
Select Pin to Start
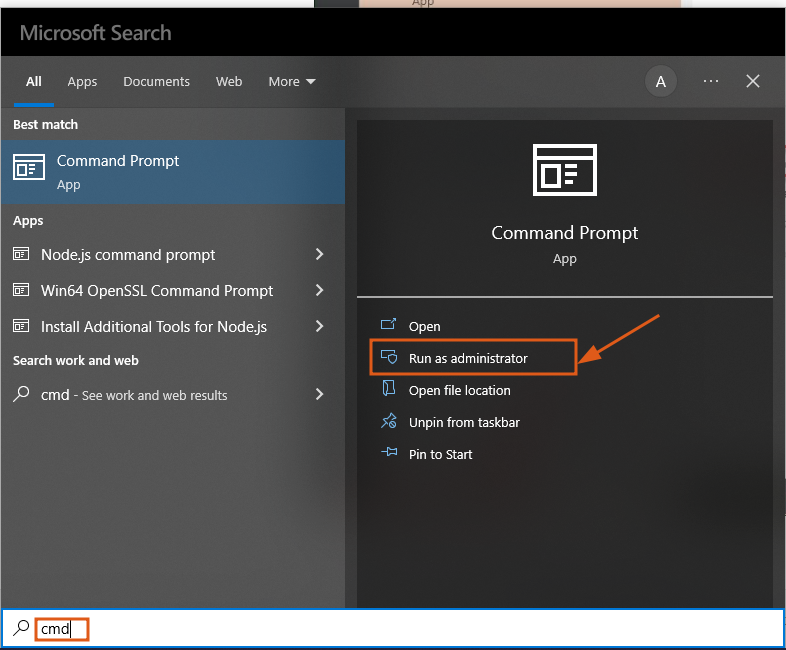click(x=564, y=454)
